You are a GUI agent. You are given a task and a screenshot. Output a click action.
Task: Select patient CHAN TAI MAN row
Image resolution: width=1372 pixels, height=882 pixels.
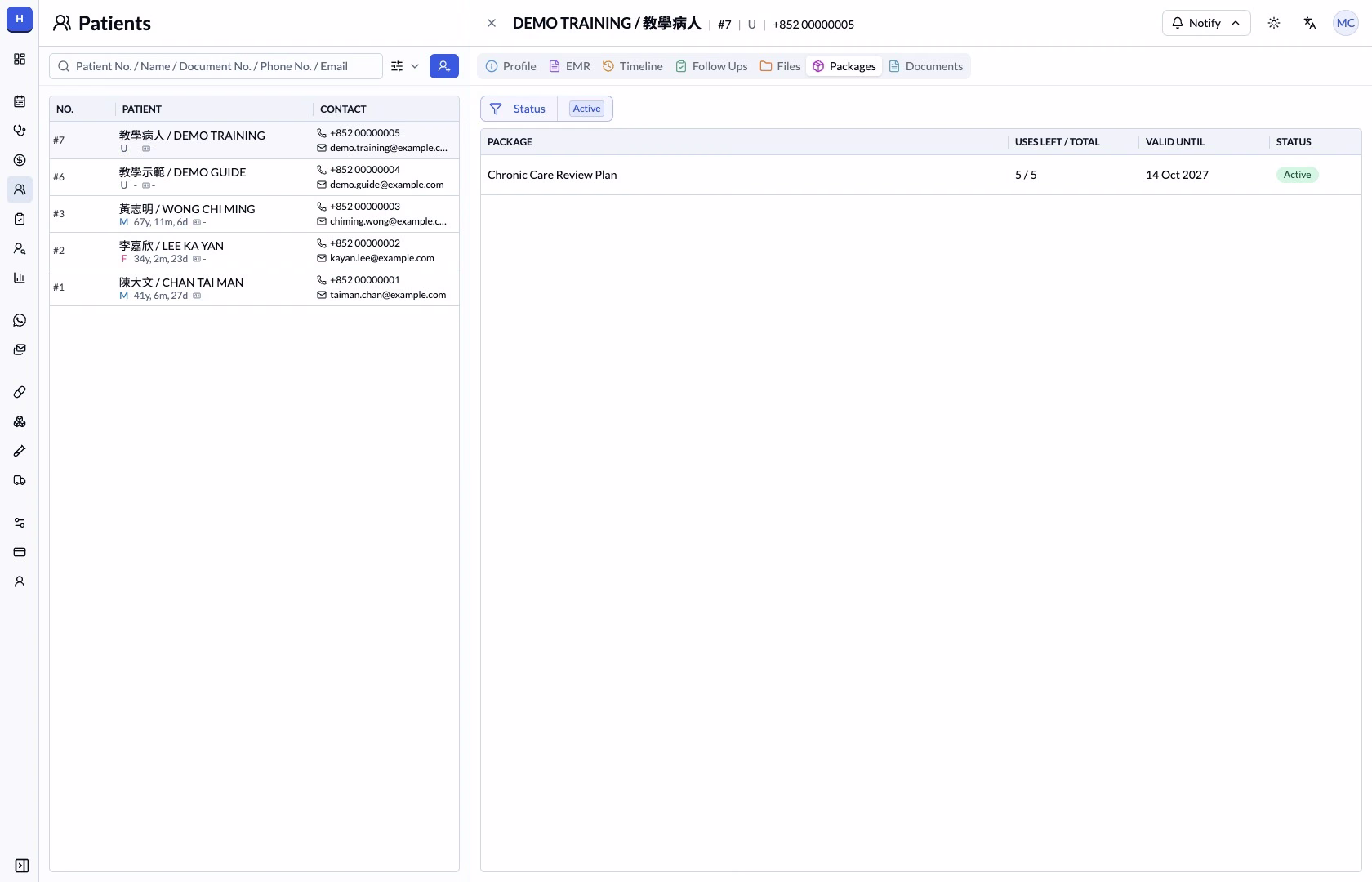click(254, 287)
